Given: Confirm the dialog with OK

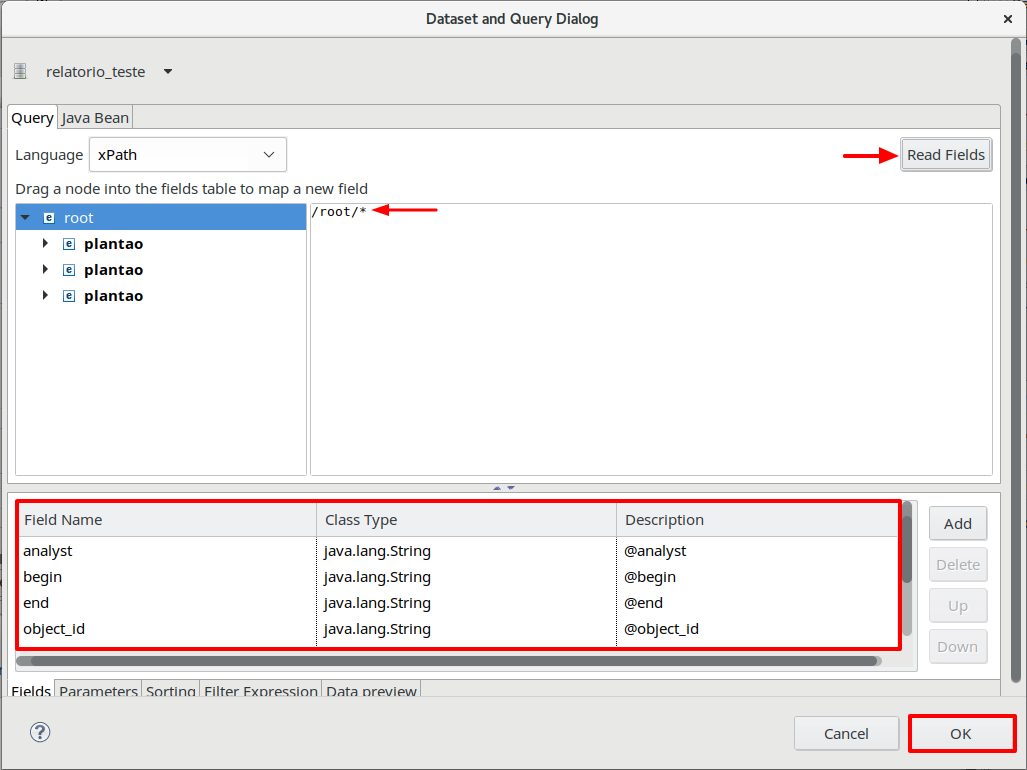Looking at the screenshot, I should pos(961,733).
